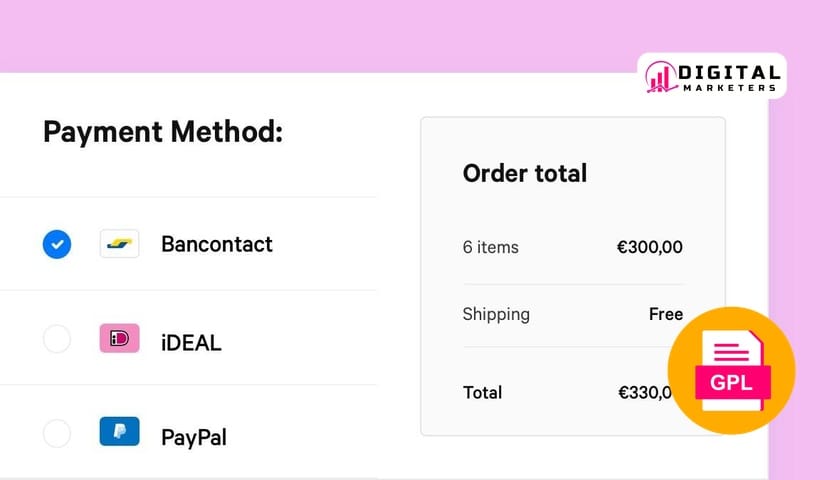Click the Payment Method heading

(x=163, y=132)
